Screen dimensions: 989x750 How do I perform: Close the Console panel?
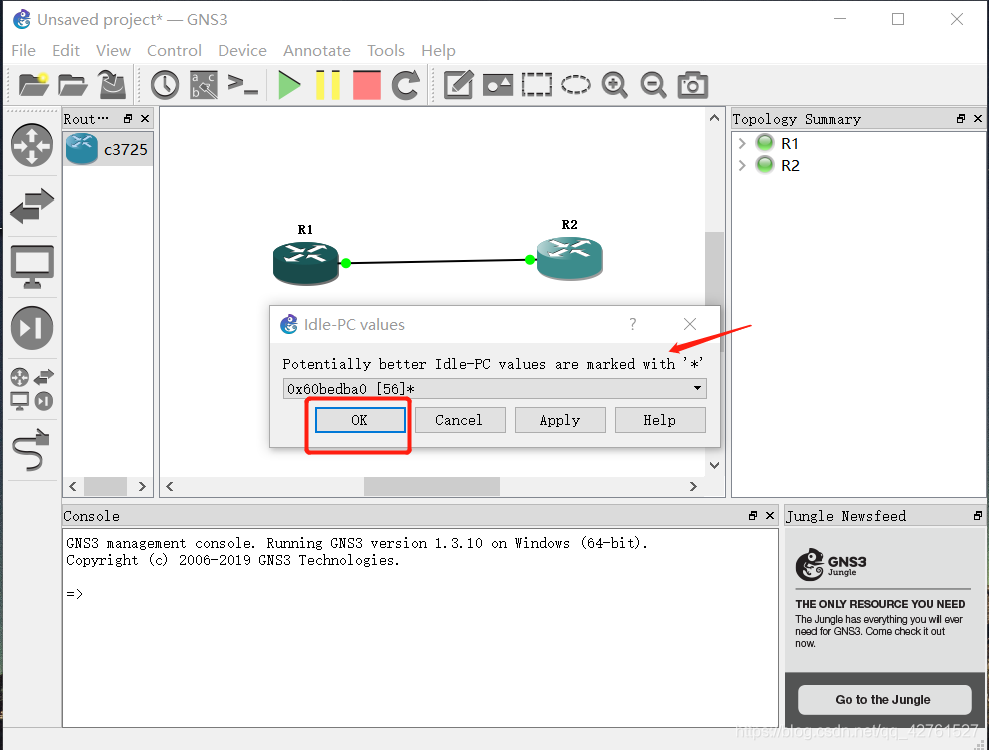tap(770, 515)
